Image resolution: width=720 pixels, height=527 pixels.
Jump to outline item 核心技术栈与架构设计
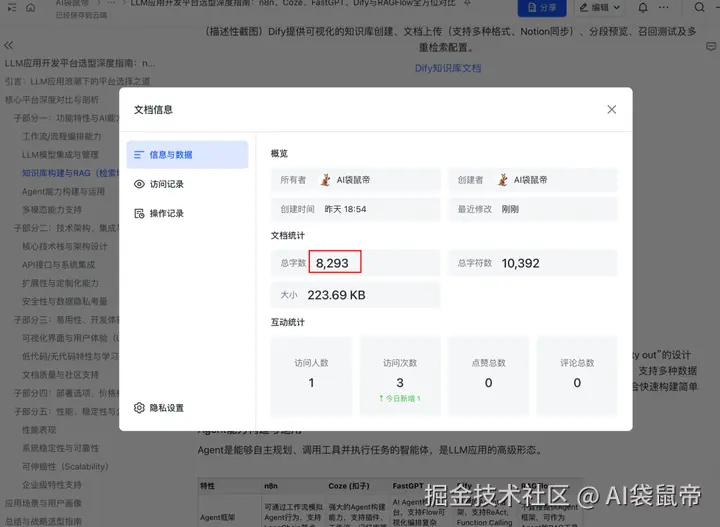[65, 247]
